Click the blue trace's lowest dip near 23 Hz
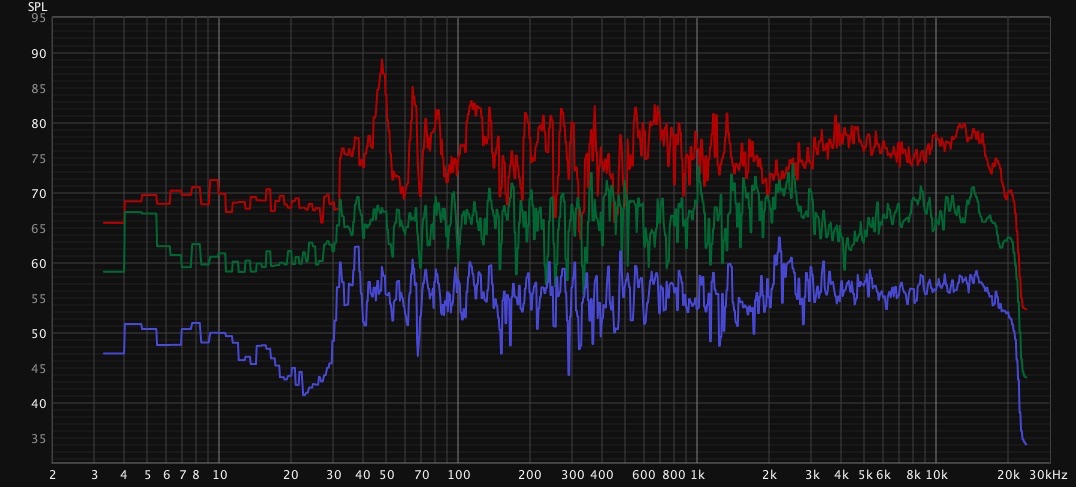1076x487 pixels. pos(304,394)
